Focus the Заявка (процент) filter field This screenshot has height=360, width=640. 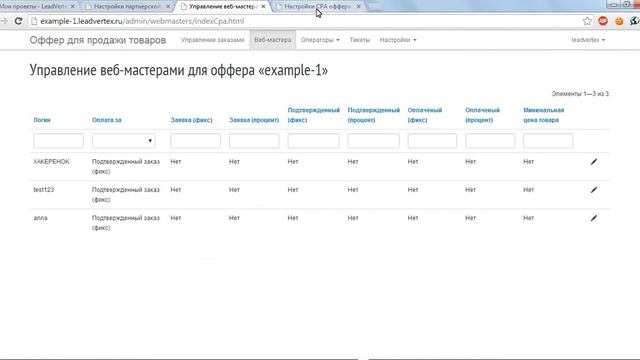click(x=254, y=141)
